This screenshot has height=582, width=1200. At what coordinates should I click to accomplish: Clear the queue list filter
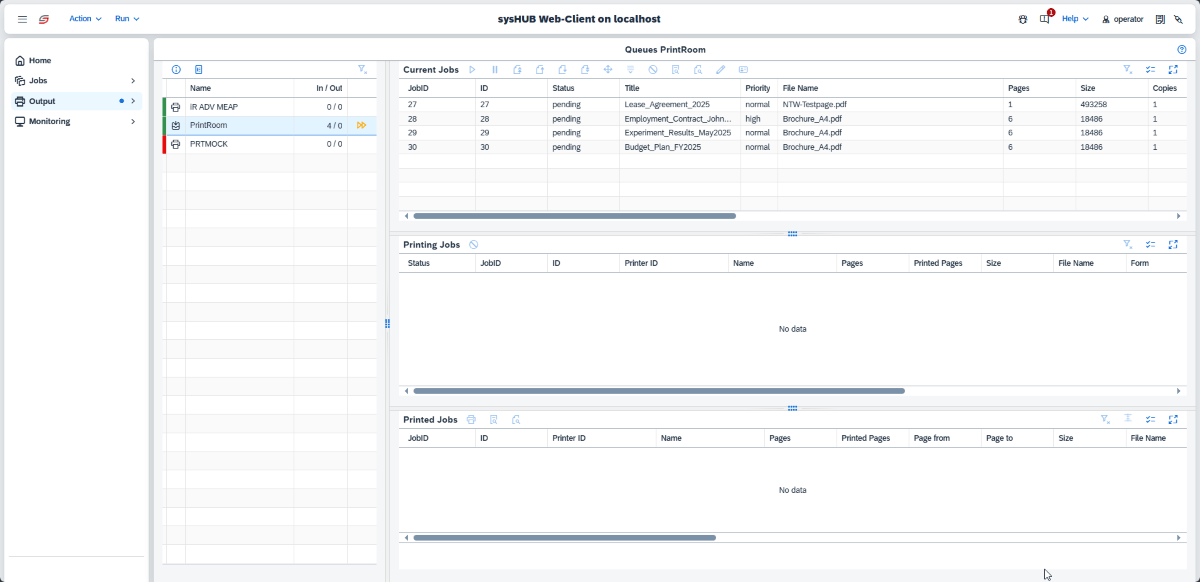tap(363, 70)
